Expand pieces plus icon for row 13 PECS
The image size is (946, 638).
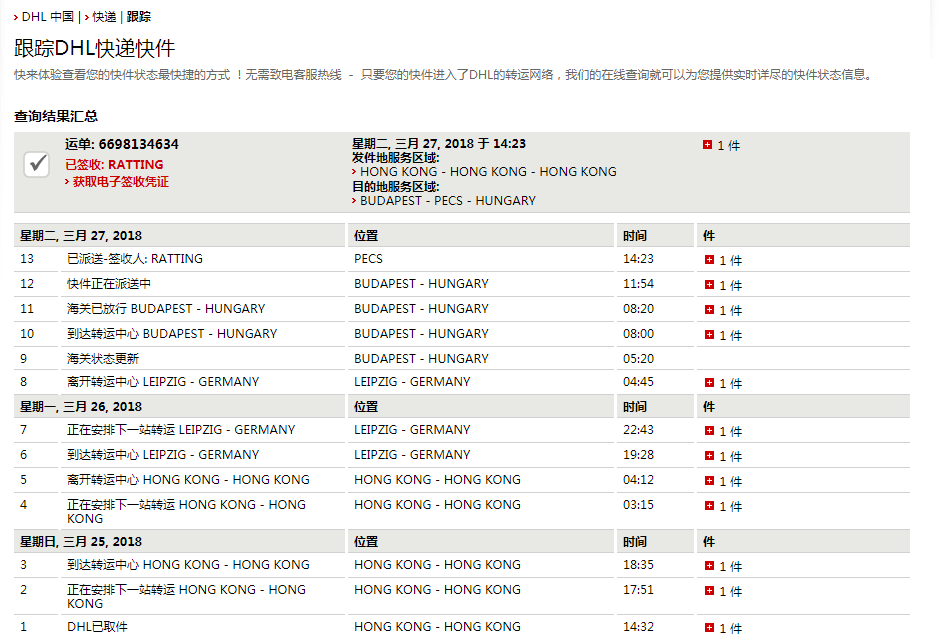[710, 260]
